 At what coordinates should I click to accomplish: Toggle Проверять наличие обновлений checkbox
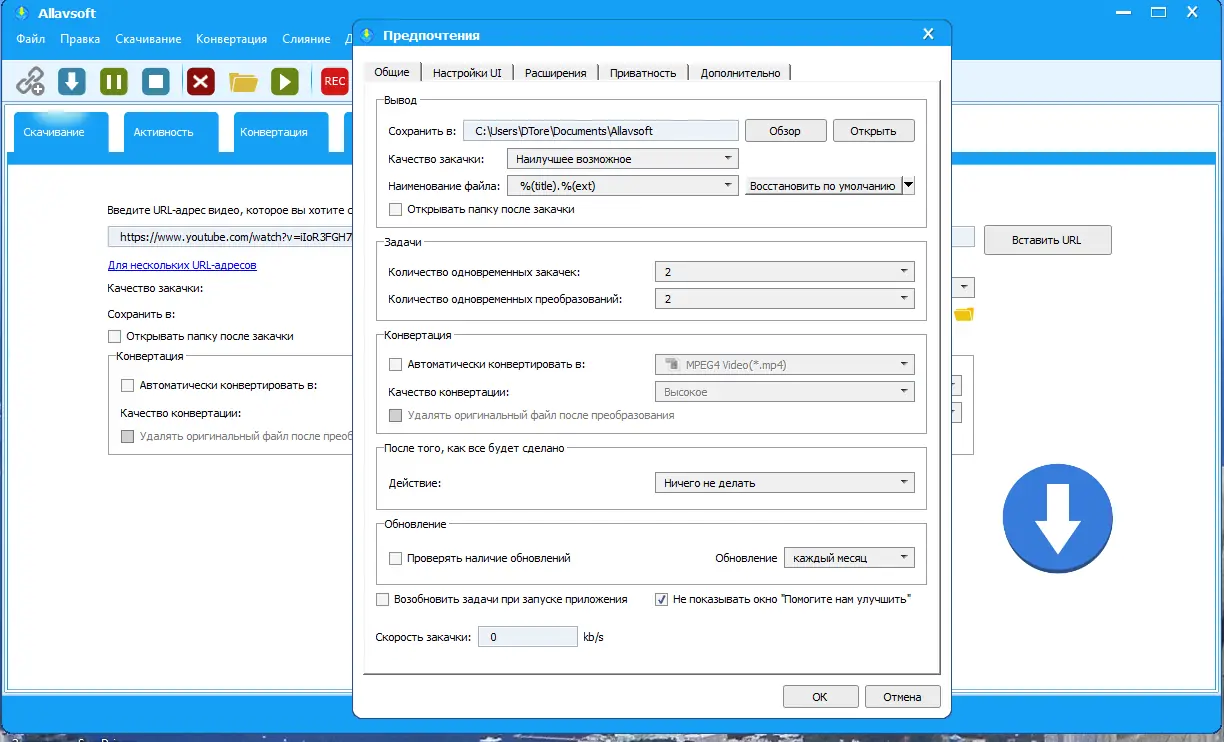tap(395, 558)
